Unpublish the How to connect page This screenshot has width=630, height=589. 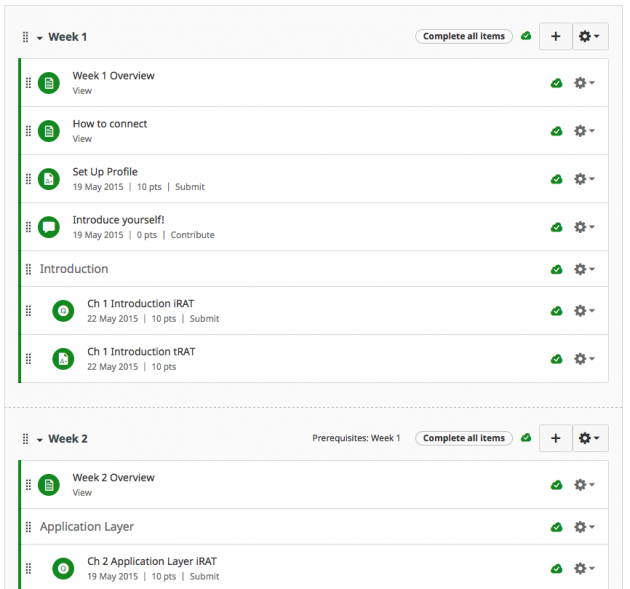click(556, 131)
